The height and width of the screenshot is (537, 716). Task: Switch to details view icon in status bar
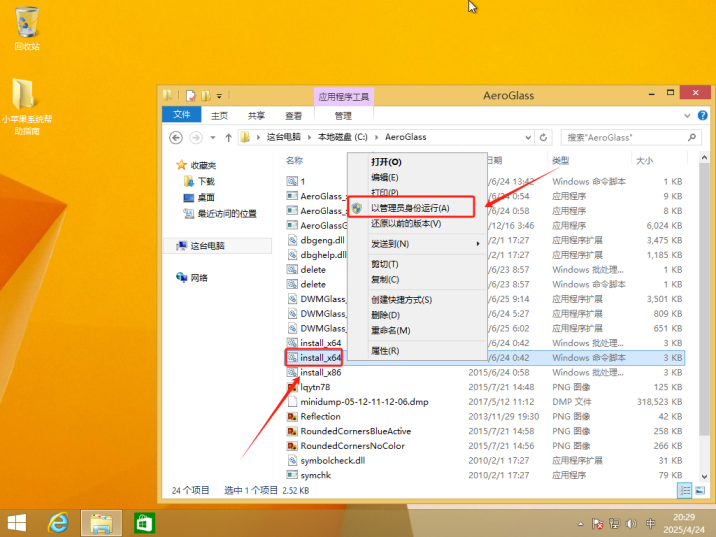684,490
